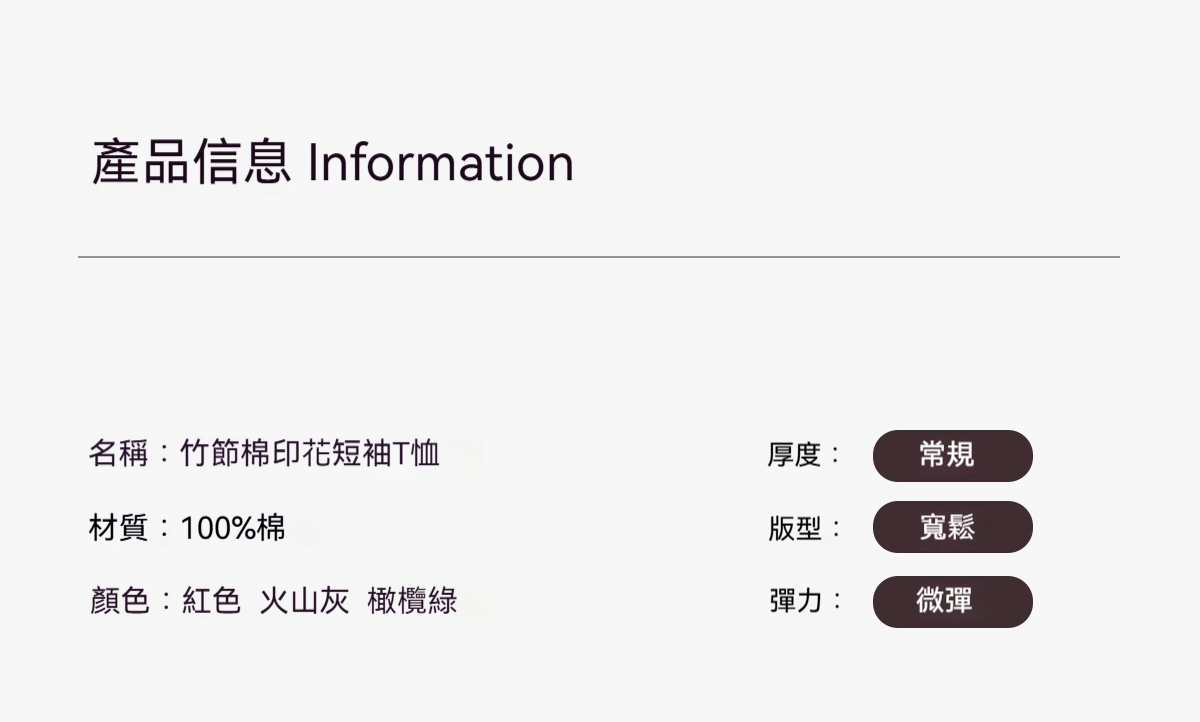The width and height of the screenshot is (1200, 722).
Task: Select the 竹節棉印花短袖T恤 product name
Action: point(310,455)
